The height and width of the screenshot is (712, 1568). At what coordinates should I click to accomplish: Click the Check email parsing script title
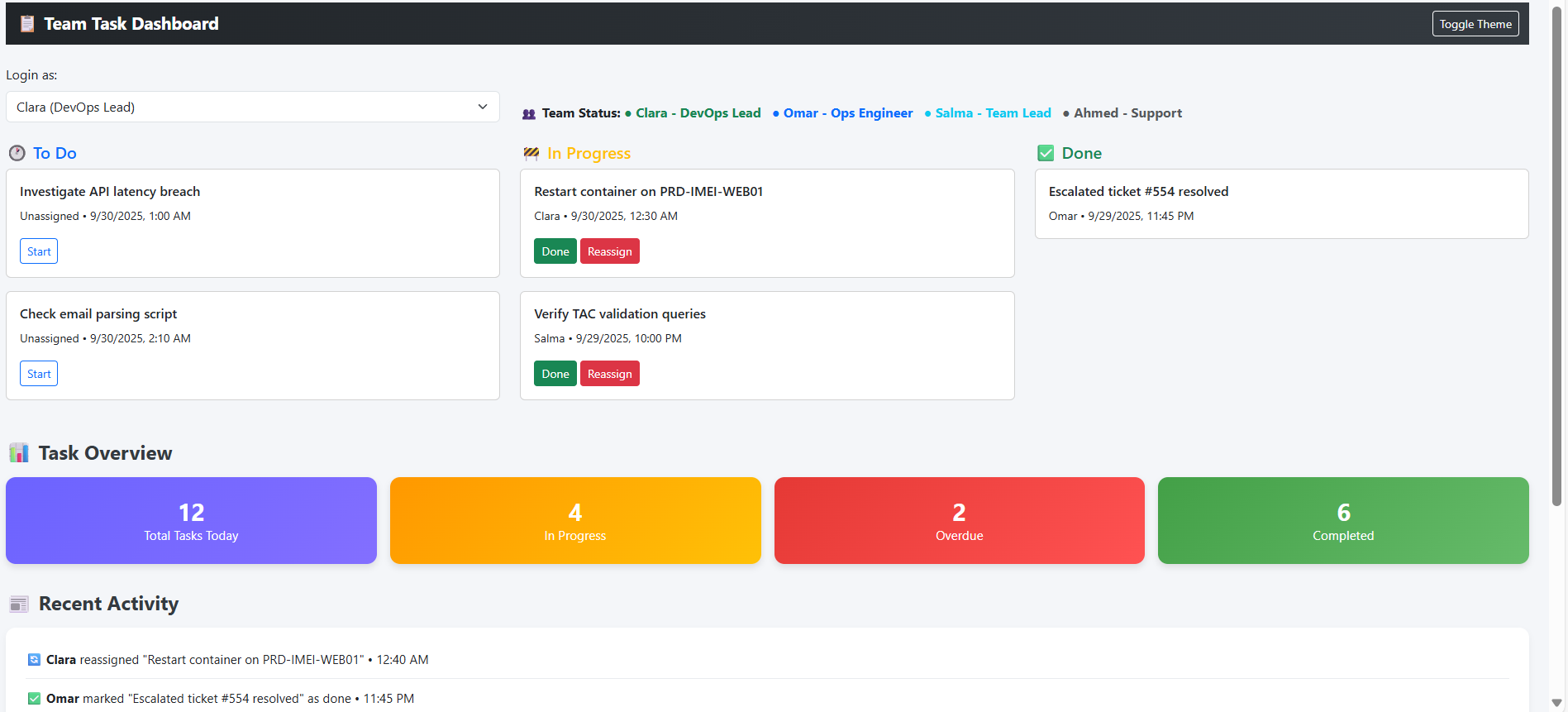coord(98,313)
